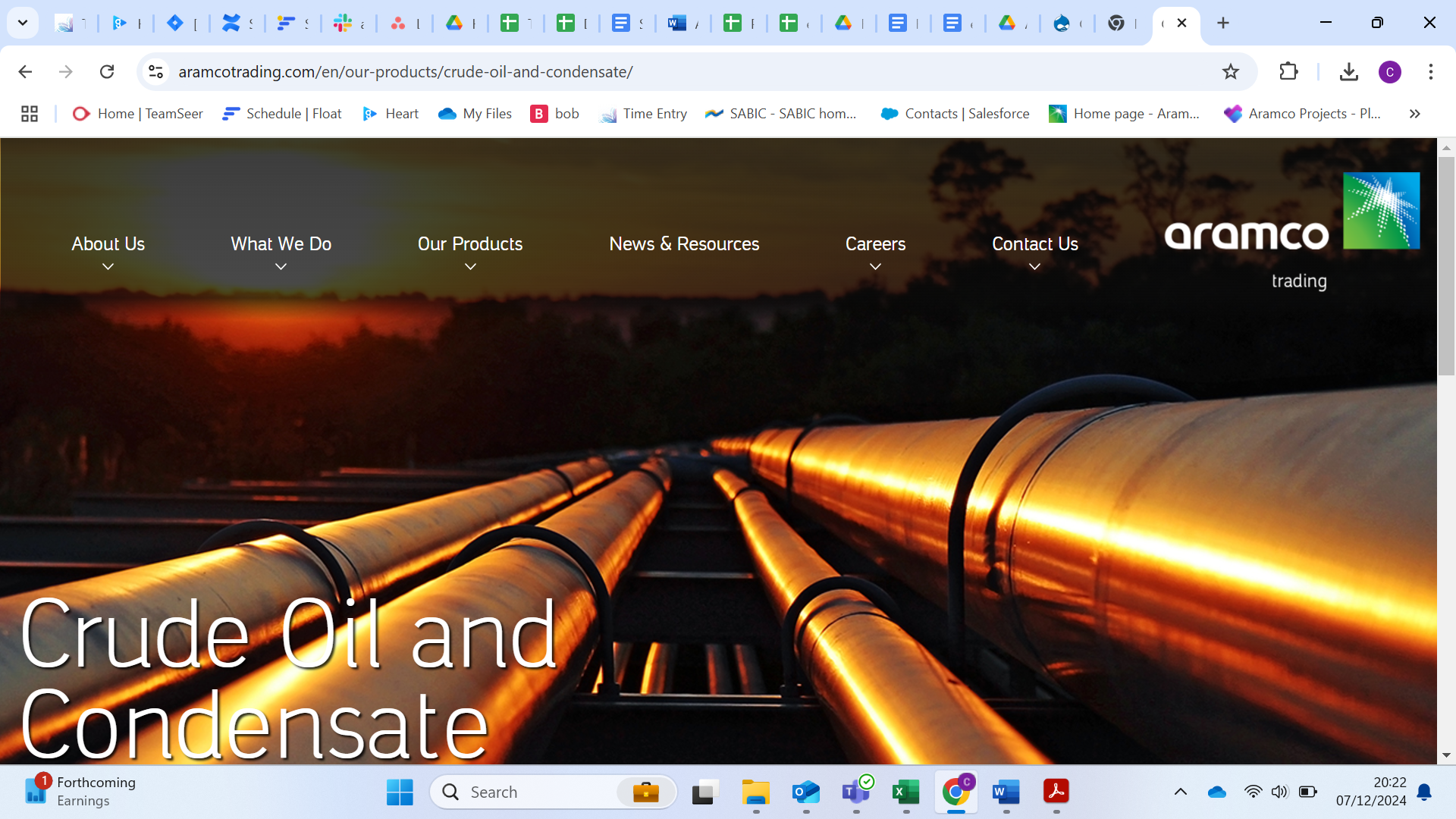The width and height of the screenshot is (1456, 819).
Task: Click the scrollbar down arrow
Action: tap(1446, 755)
